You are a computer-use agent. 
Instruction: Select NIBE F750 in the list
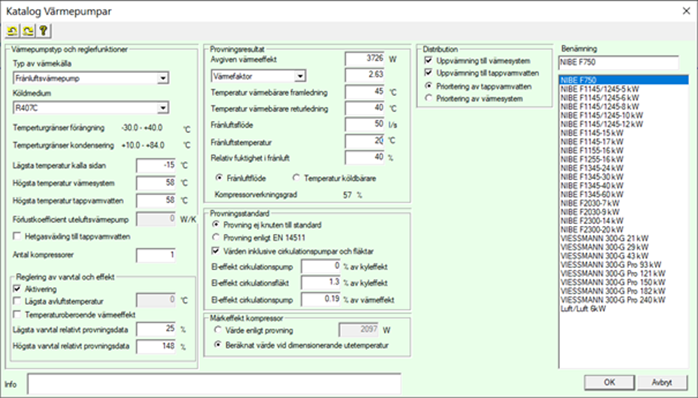[623, 80]
